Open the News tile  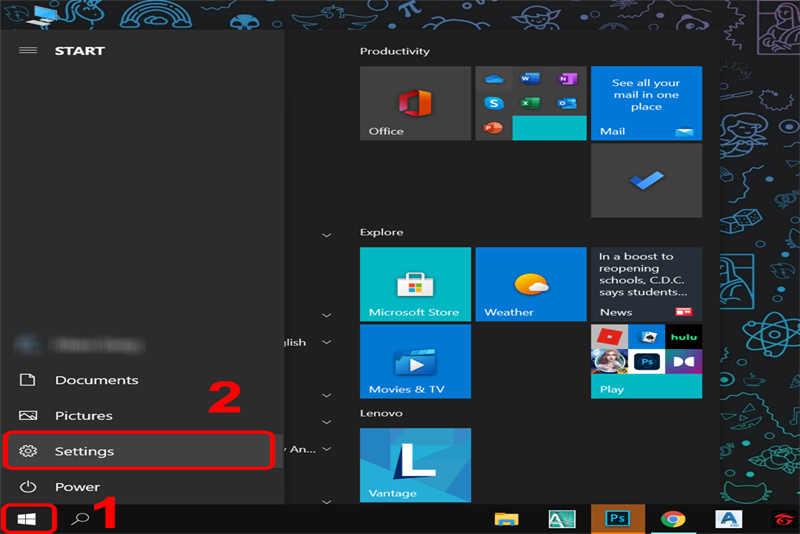[x=646, y=284]
